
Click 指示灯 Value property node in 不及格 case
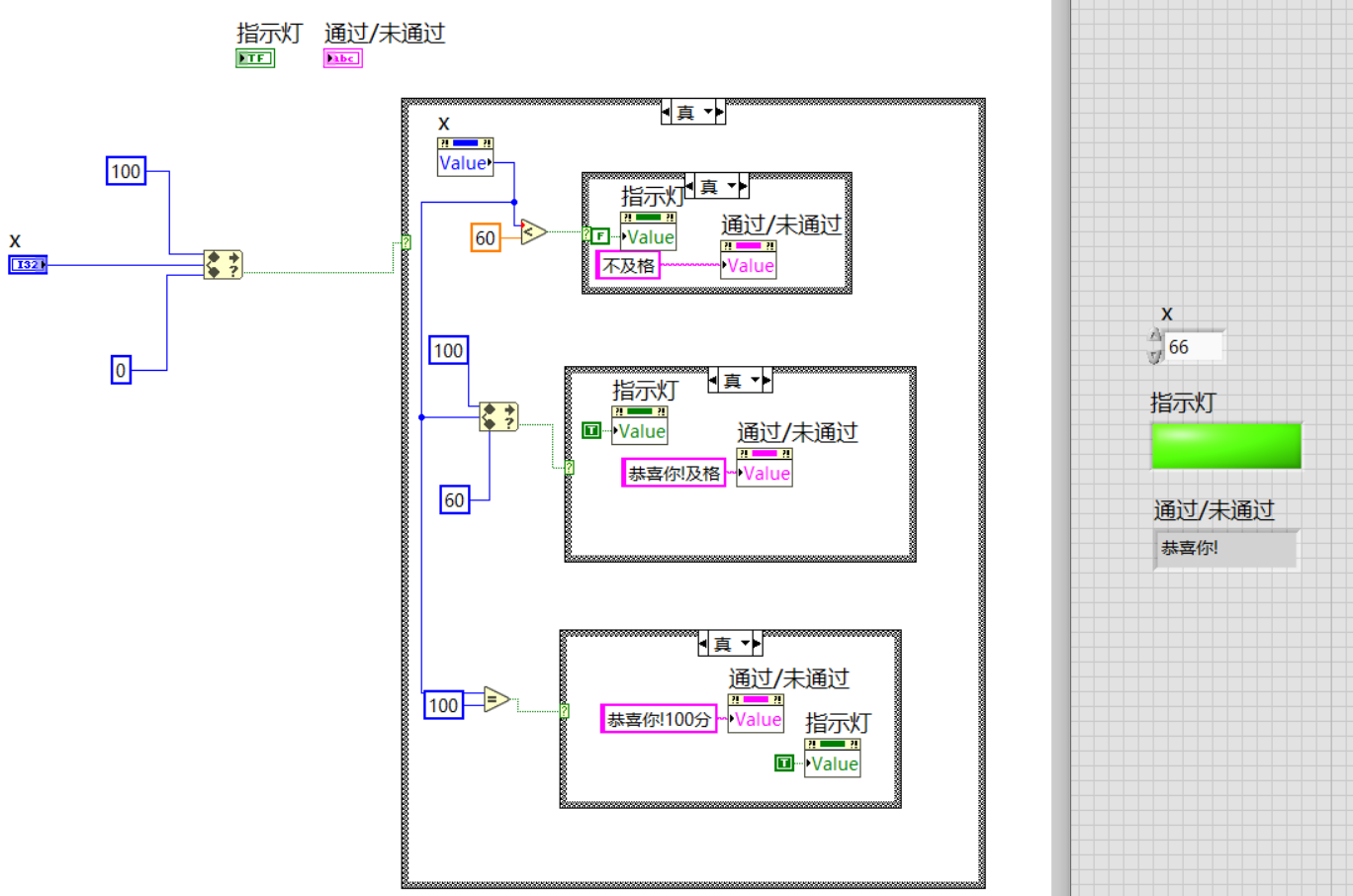[x=649, y=231]
